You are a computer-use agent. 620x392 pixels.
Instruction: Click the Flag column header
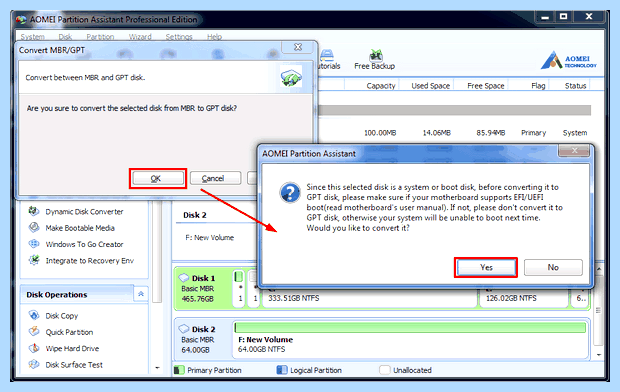(538, 86)
